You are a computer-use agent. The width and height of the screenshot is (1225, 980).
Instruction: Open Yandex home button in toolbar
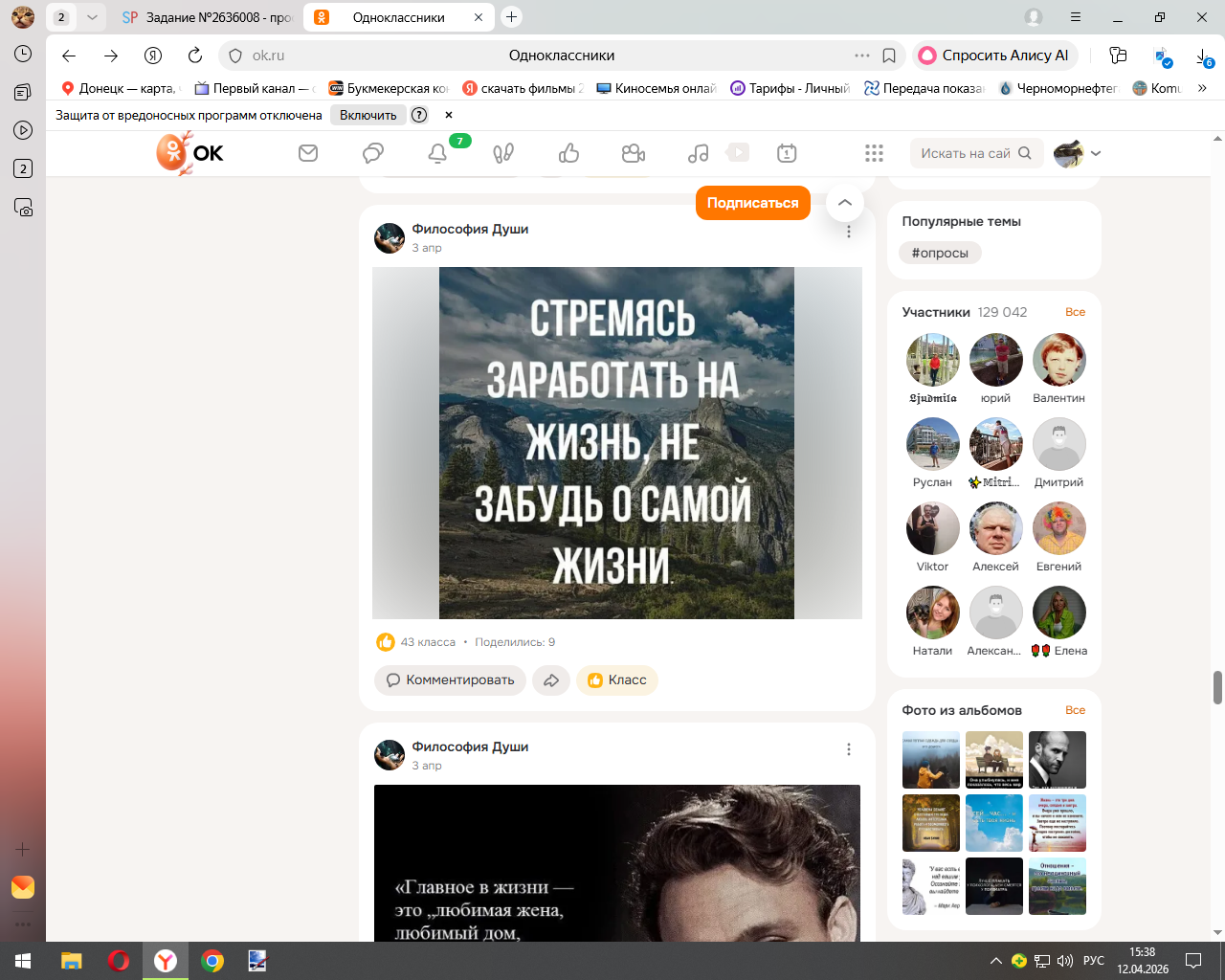click(x=153, y=56)
